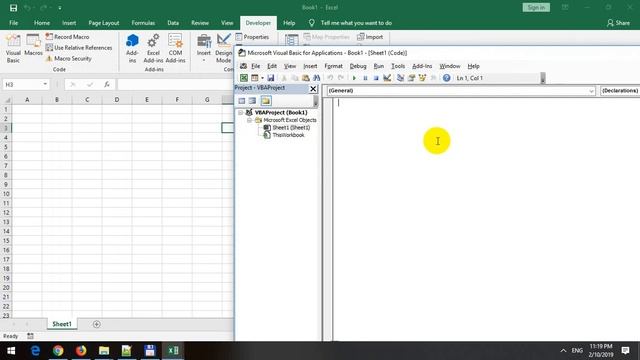Click Properties in the Controls group

pyautogui.click(x=252, y=37)
